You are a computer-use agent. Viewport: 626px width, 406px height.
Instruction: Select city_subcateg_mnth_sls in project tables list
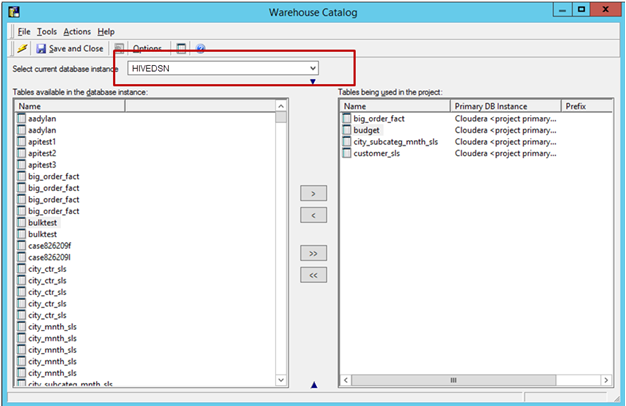(x=396, y=142)
